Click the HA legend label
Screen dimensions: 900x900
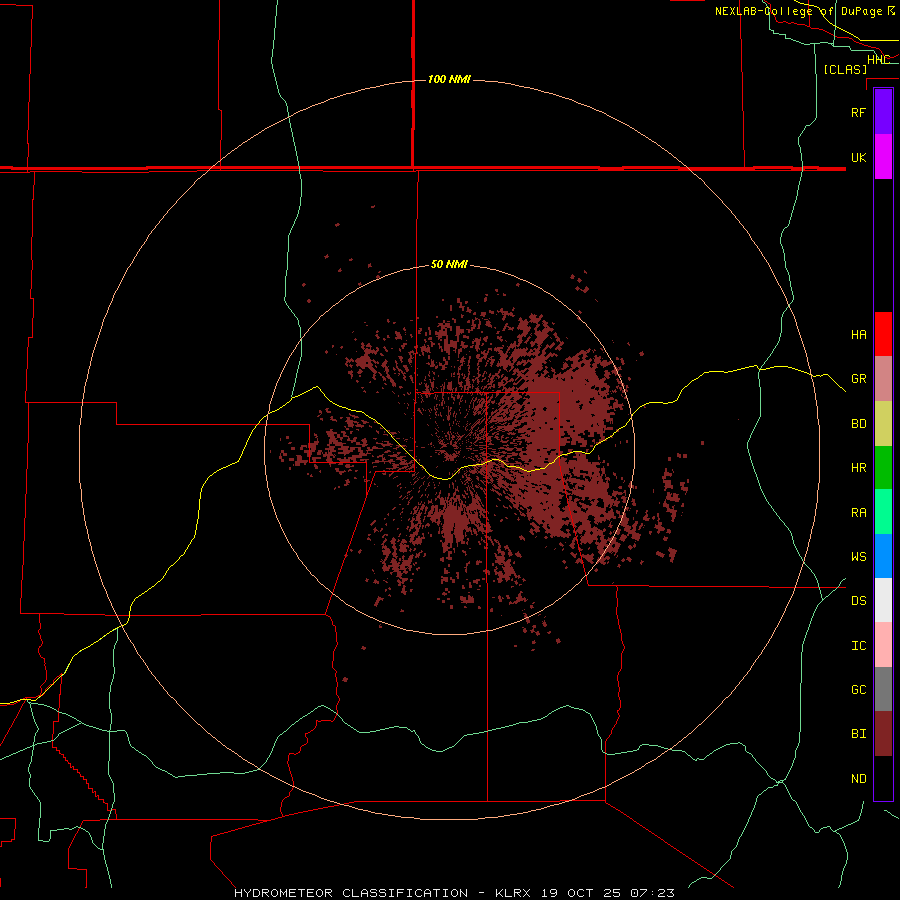(x=859, y=335)
